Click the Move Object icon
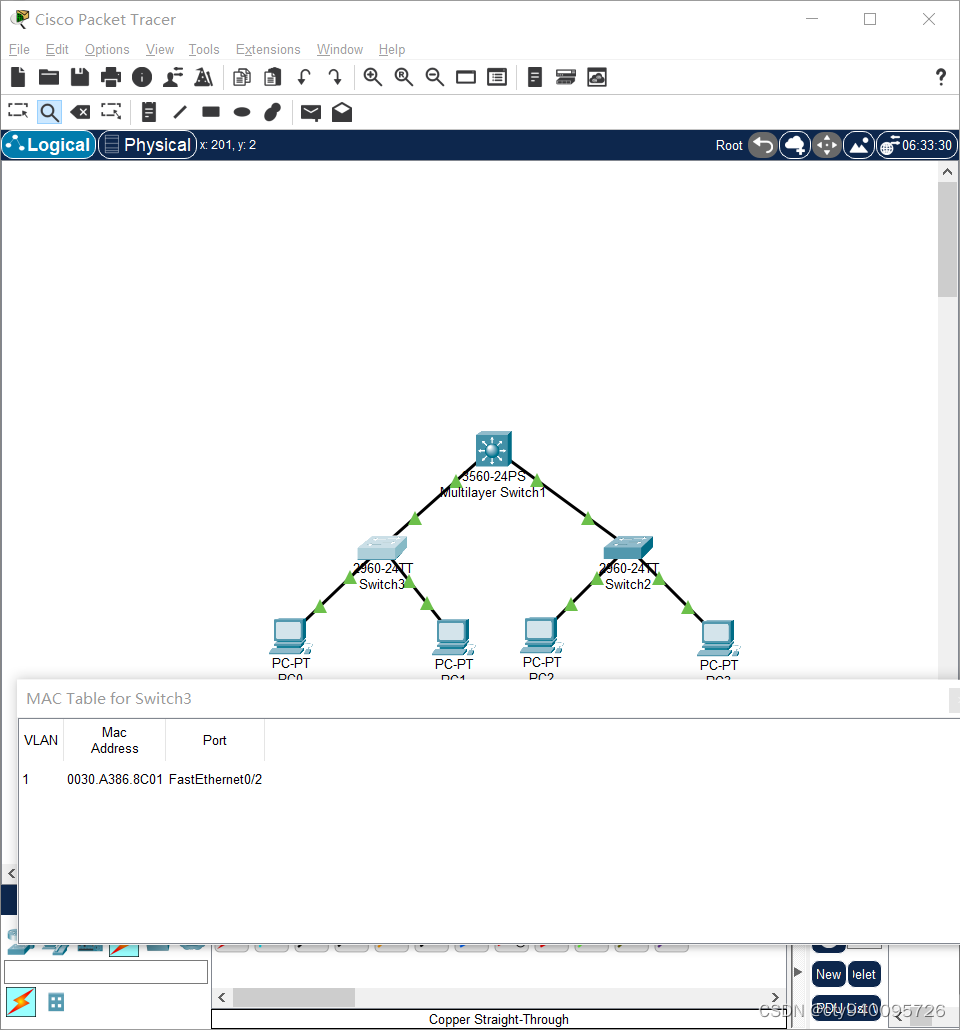This screenshot has height=1030, width=960. [x=827, y=145]
